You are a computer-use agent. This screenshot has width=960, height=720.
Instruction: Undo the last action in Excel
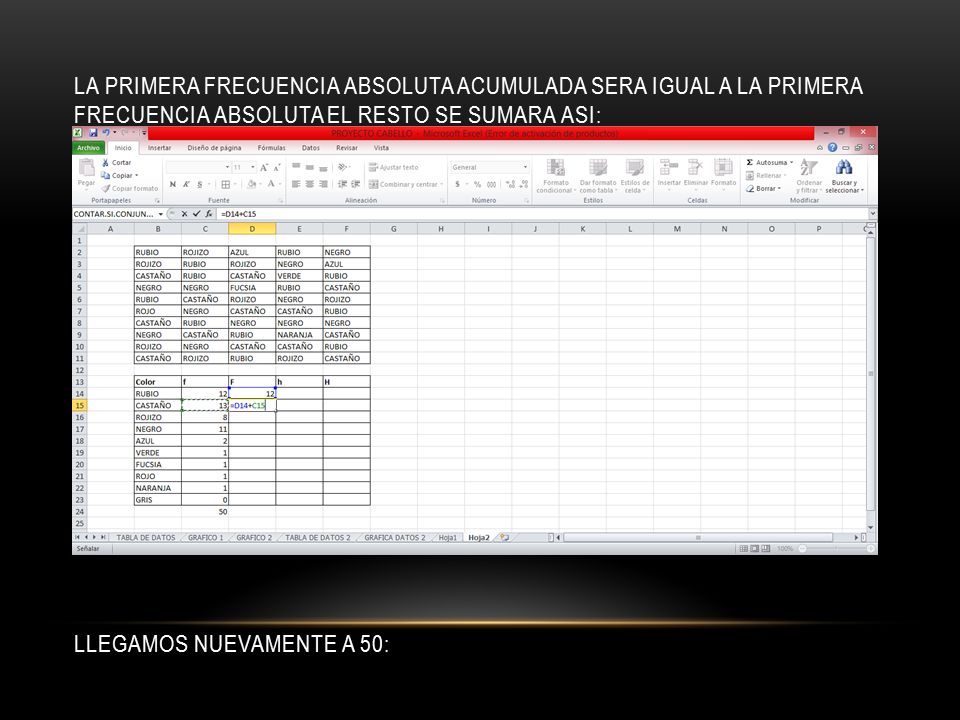click(x=106, y=133)
